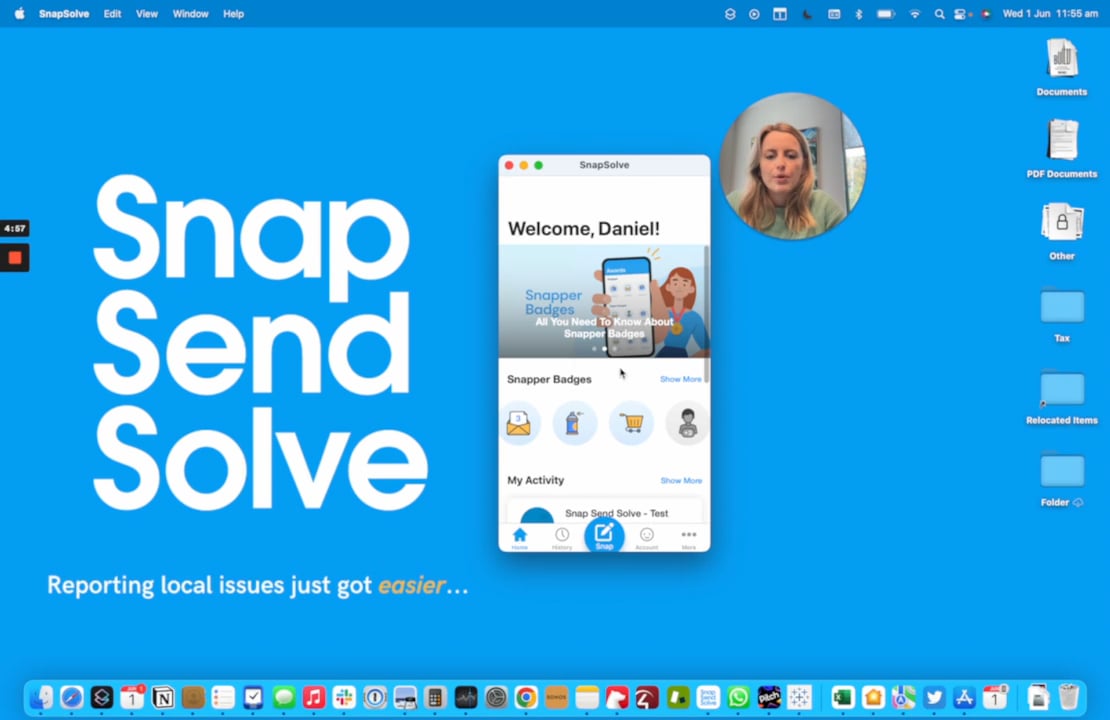Open WhatsApp from the Dock
This screenshot has height=720, width=1110.
[x=738, y=697]
